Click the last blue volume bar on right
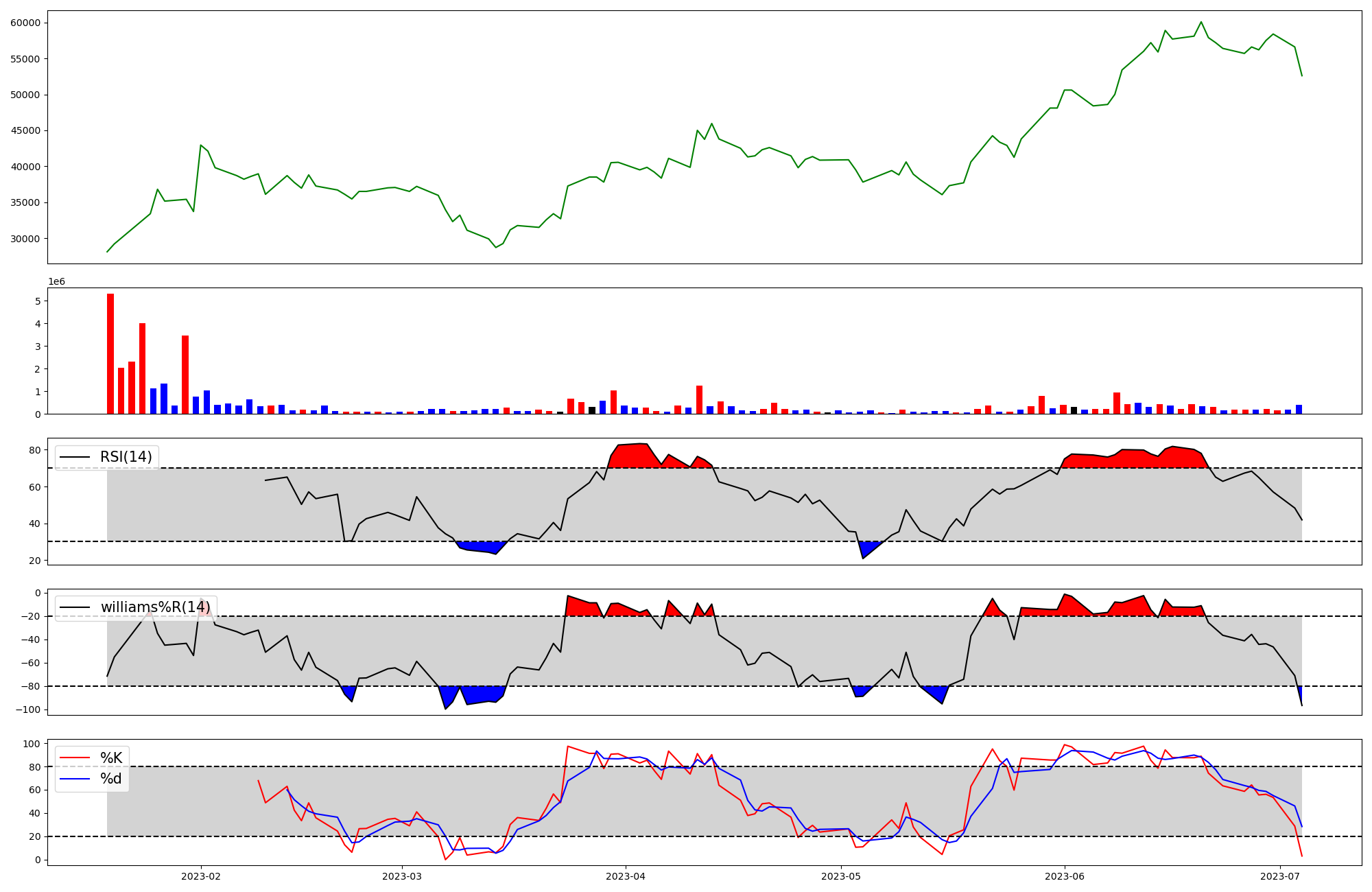Screen dimensions: 1372x892 1299,410
